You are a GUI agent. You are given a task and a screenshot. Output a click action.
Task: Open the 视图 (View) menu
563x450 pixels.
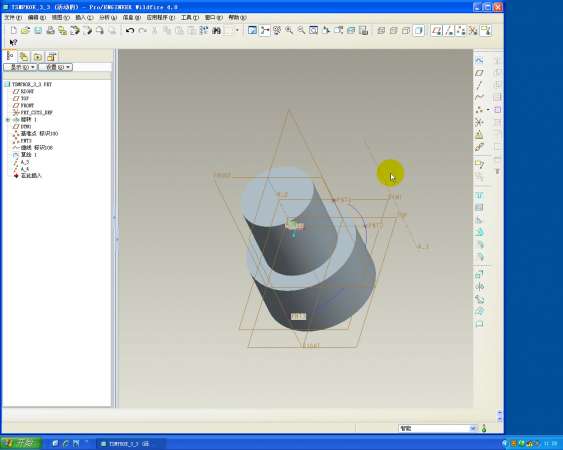tap(60, 17)
